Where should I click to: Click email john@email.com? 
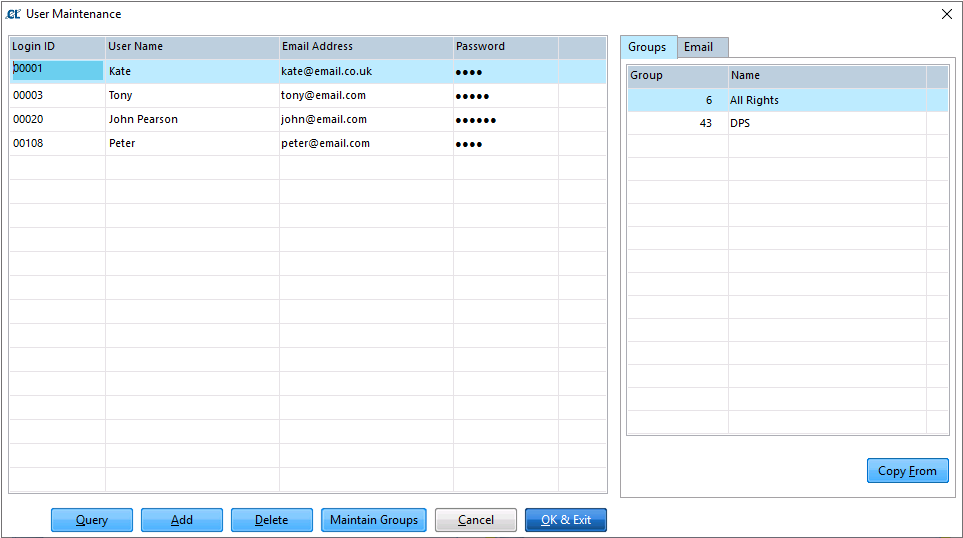click(324, 119)
